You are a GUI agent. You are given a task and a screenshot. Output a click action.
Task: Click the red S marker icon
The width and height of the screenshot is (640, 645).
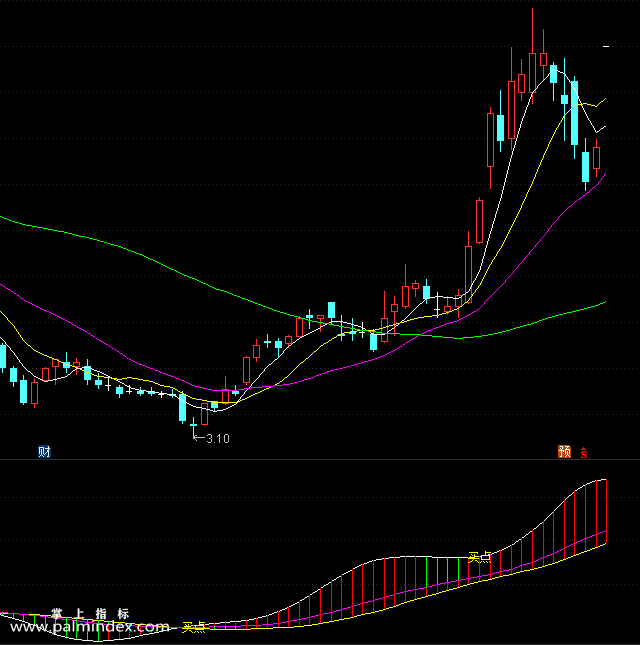[584, 452]
